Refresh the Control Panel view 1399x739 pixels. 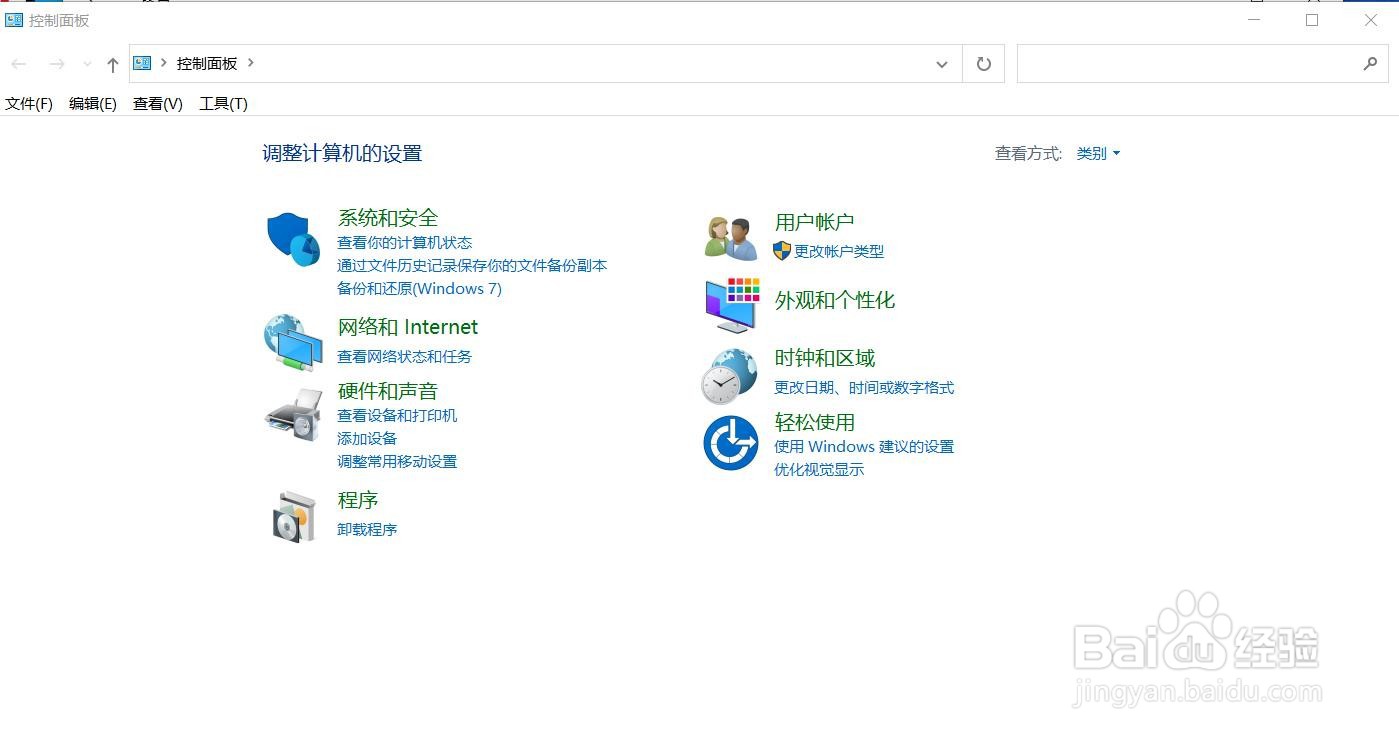click(x=984, y=64)
